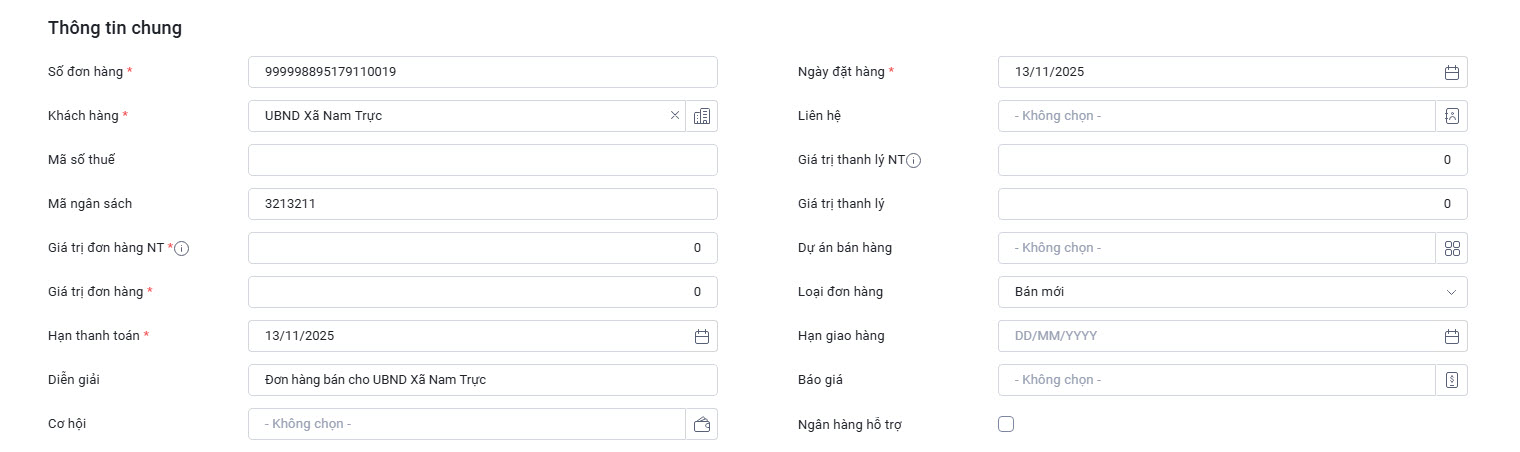This screenshot has width=1520, height=452.
Task: Focus the empty Mã số thuế field
Action: point(482,160)
